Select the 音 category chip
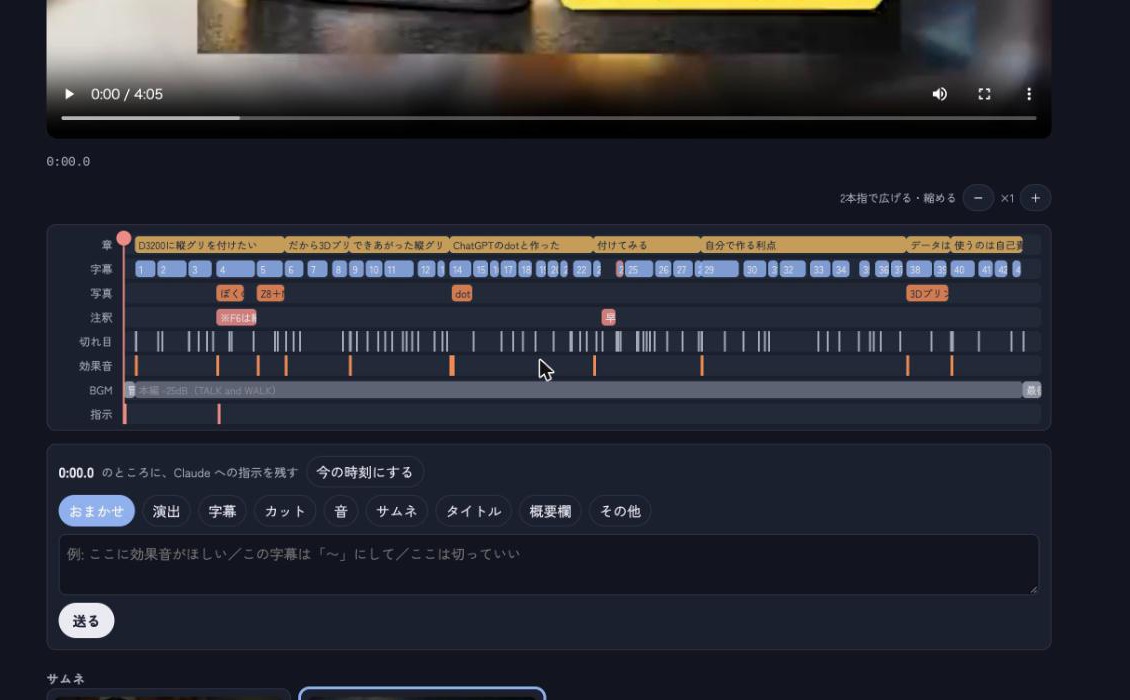This screenshot has height=700, width=1130. click(x=341, y=511)
